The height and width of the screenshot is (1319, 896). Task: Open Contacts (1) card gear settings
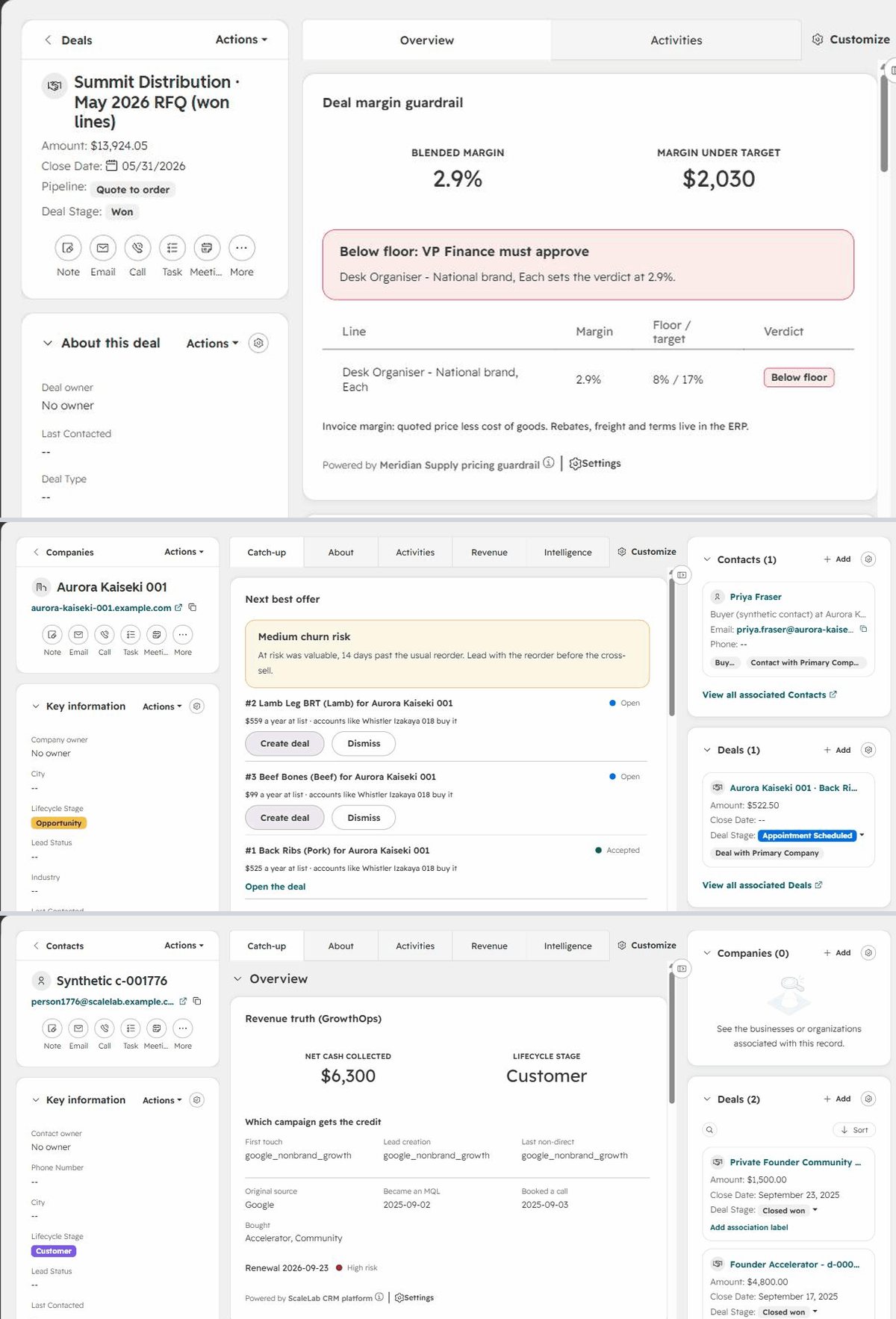pos(868,559)
